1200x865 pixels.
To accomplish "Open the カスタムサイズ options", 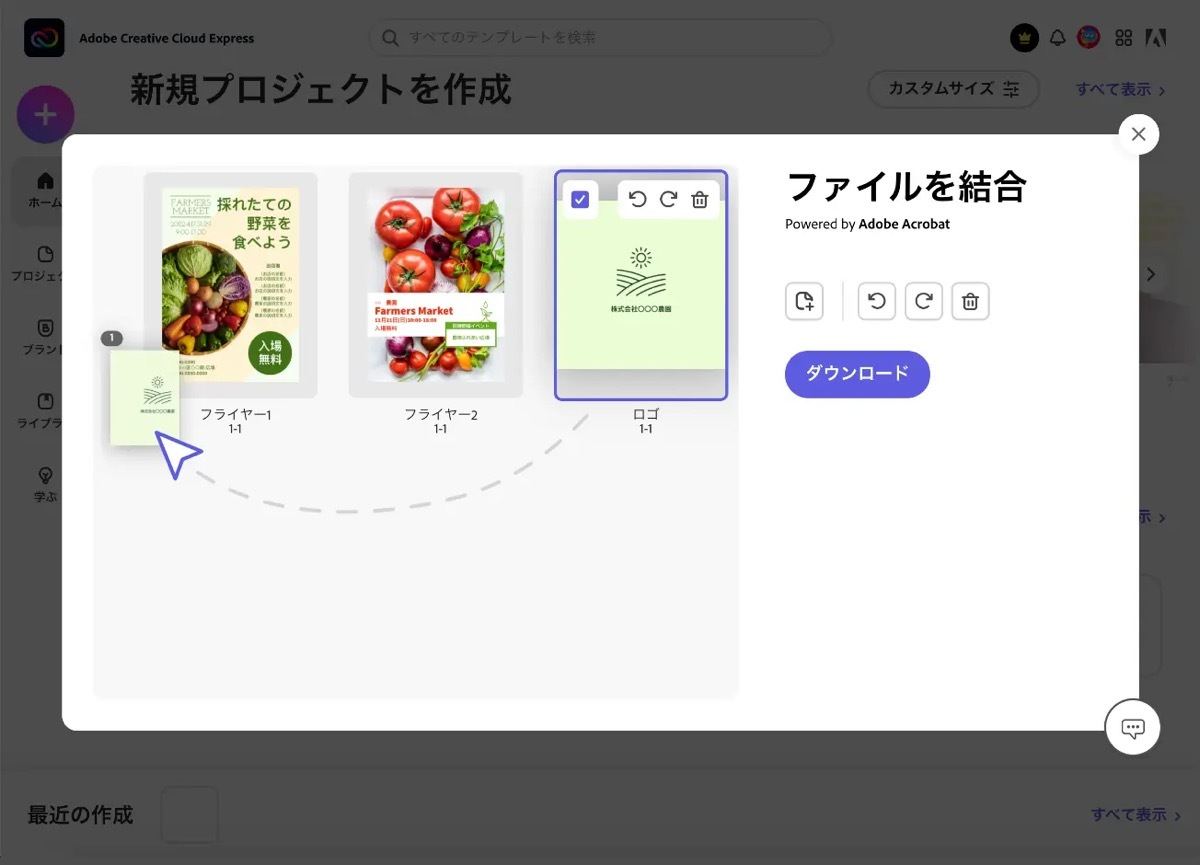I will tap(953, 89).
